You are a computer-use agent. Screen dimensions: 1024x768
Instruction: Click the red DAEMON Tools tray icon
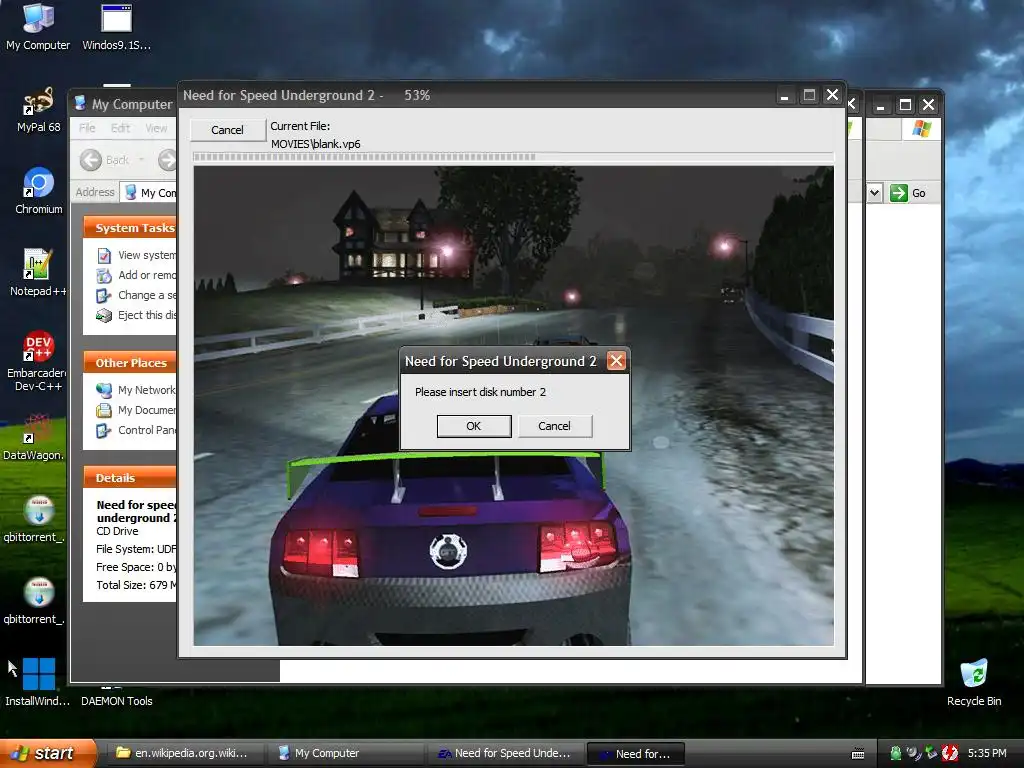point(950,753)
